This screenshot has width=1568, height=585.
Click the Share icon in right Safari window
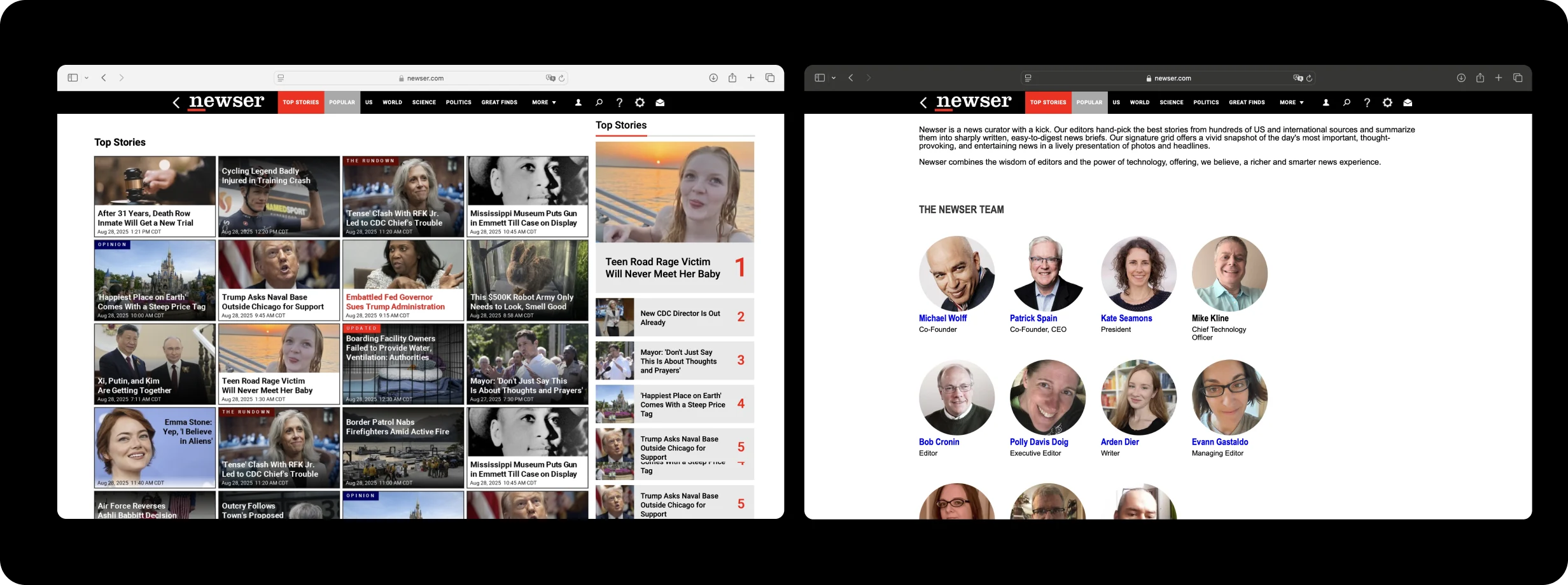pos(1480,78)
